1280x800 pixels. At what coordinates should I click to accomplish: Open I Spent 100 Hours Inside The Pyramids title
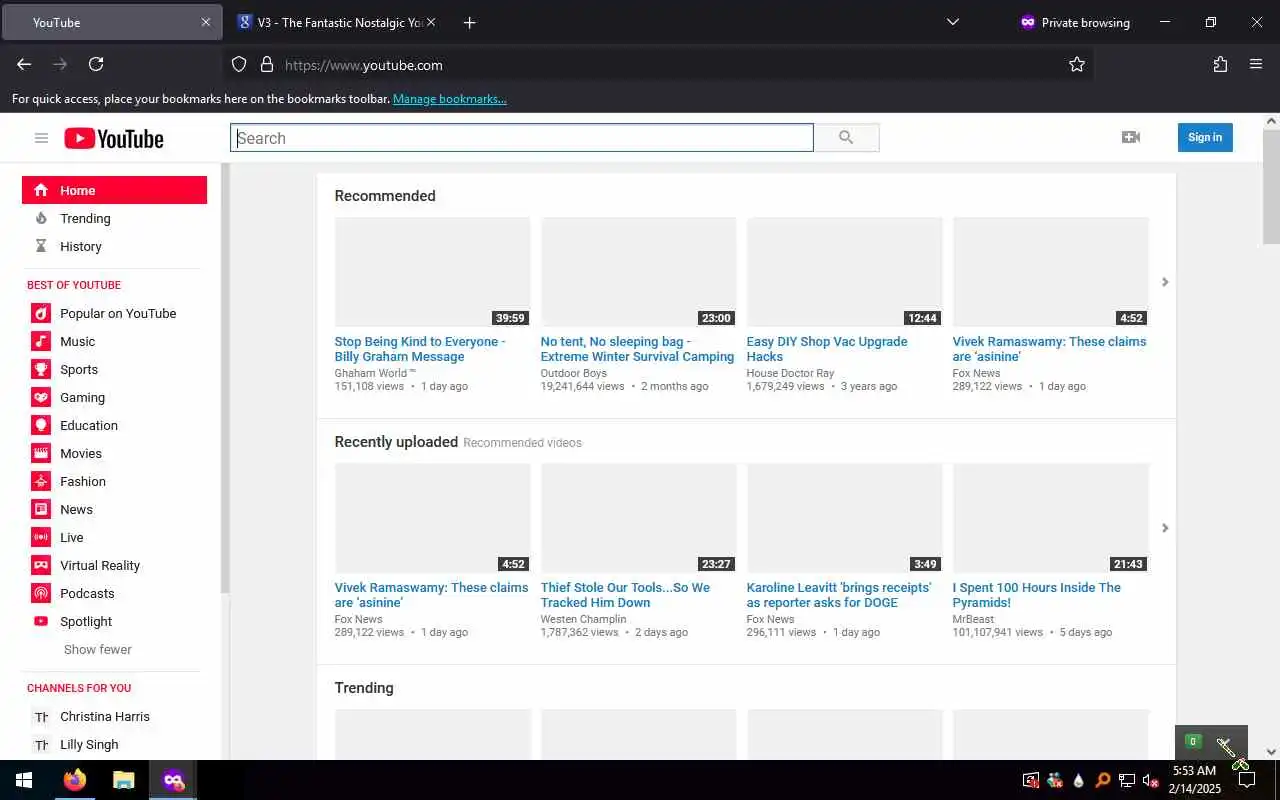coord(1036,595)
